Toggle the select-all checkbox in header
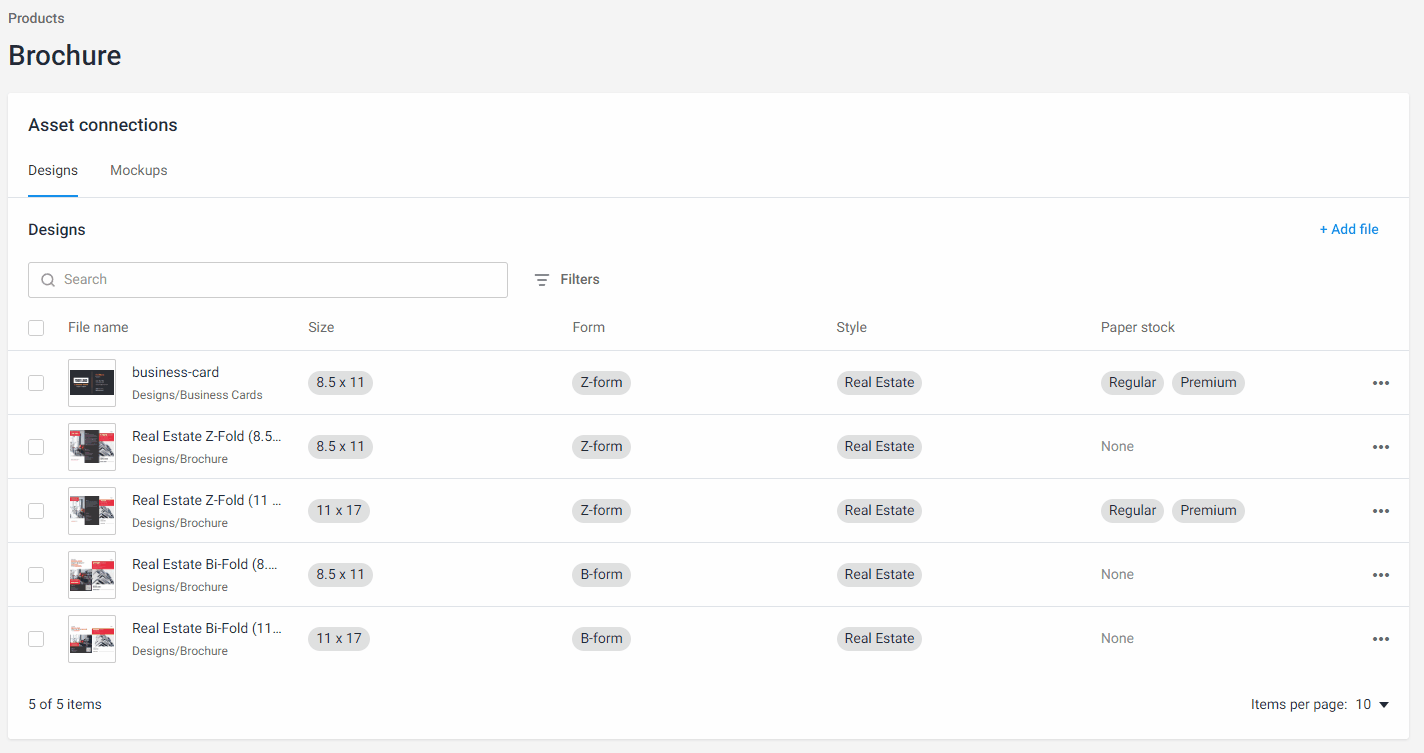 coord(36,328)
